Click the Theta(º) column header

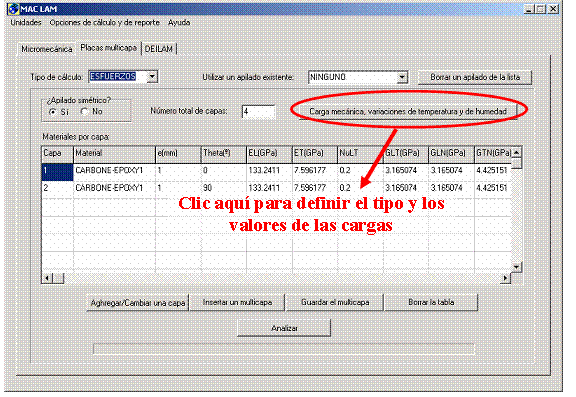[x=224, y=154]
